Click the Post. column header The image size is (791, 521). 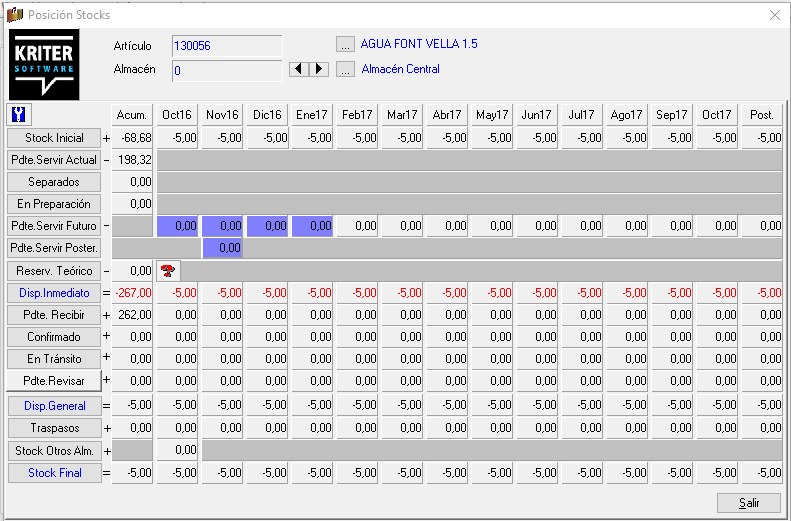tap(762, 115)
